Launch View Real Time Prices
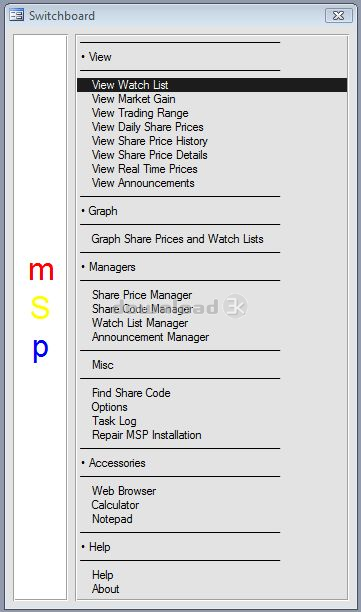This screenshot has height=612, width=361. 144,169
